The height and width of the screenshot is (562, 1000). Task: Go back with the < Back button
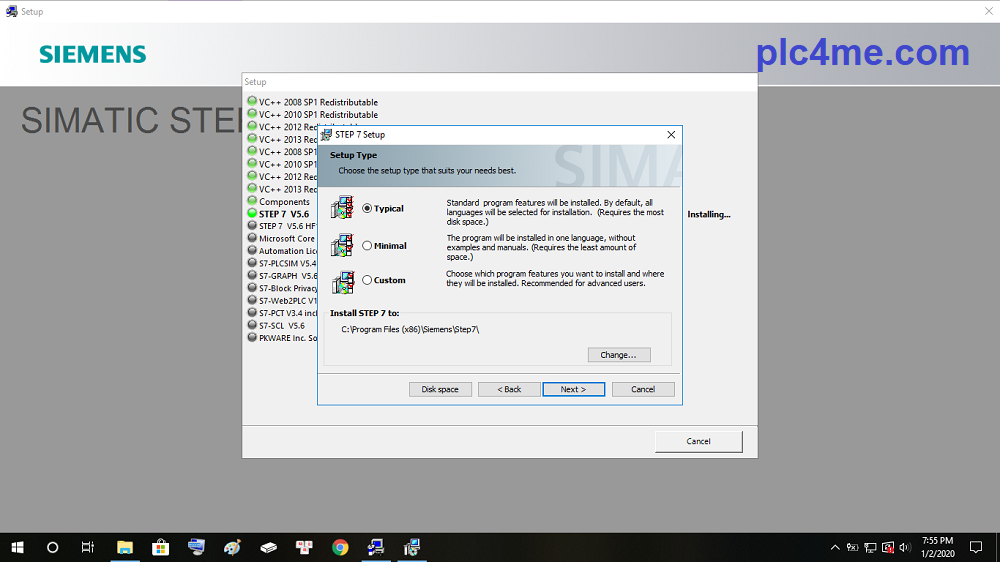click(509, 389)
